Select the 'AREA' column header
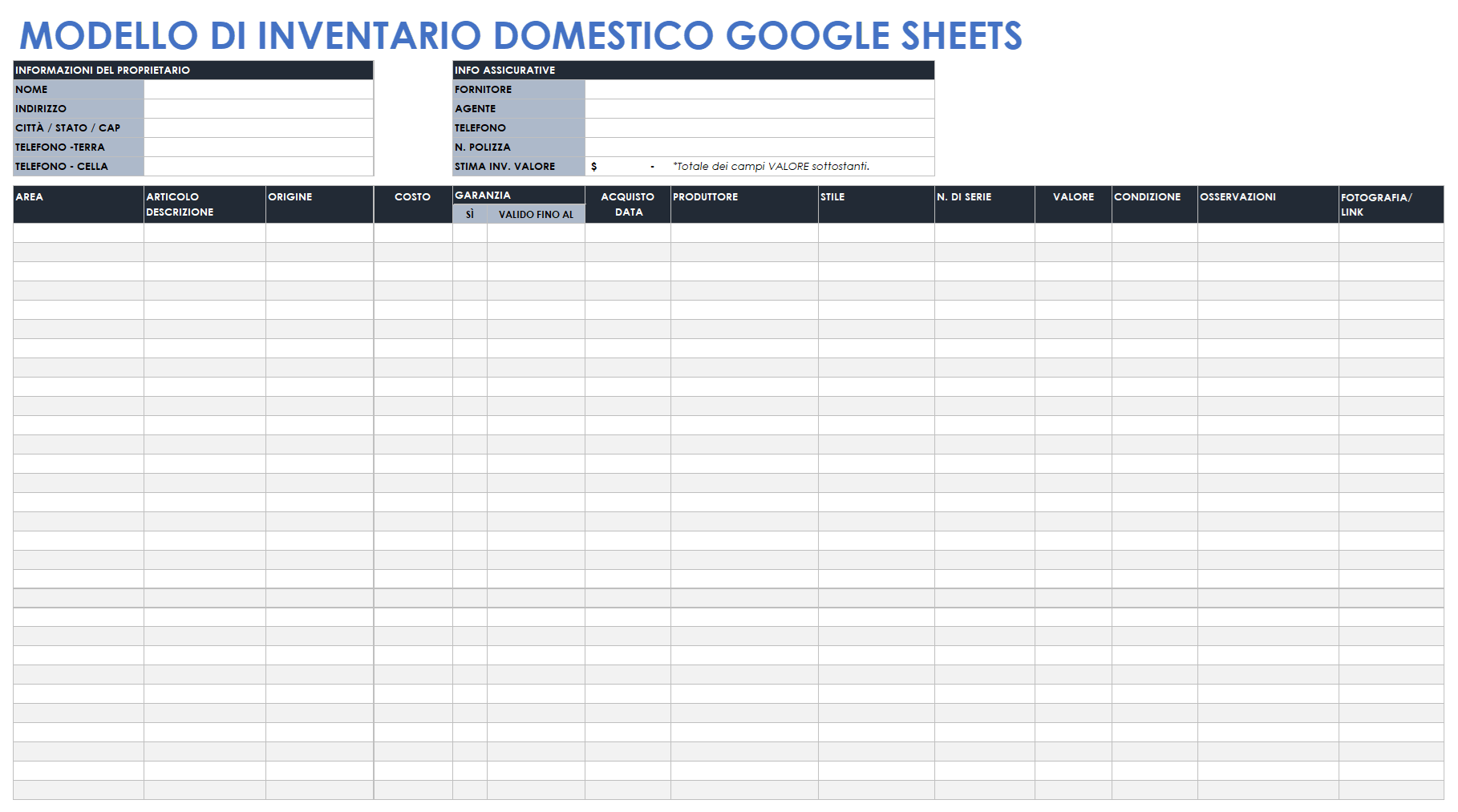1458x812 pixels. point(79,204)
